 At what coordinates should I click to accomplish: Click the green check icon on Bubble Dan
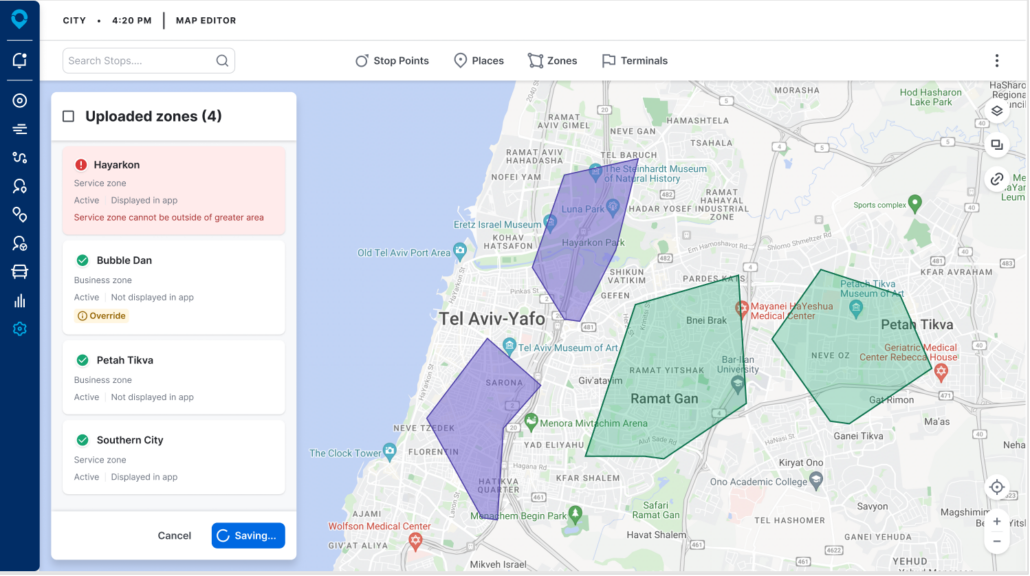[x=82, y=260]
